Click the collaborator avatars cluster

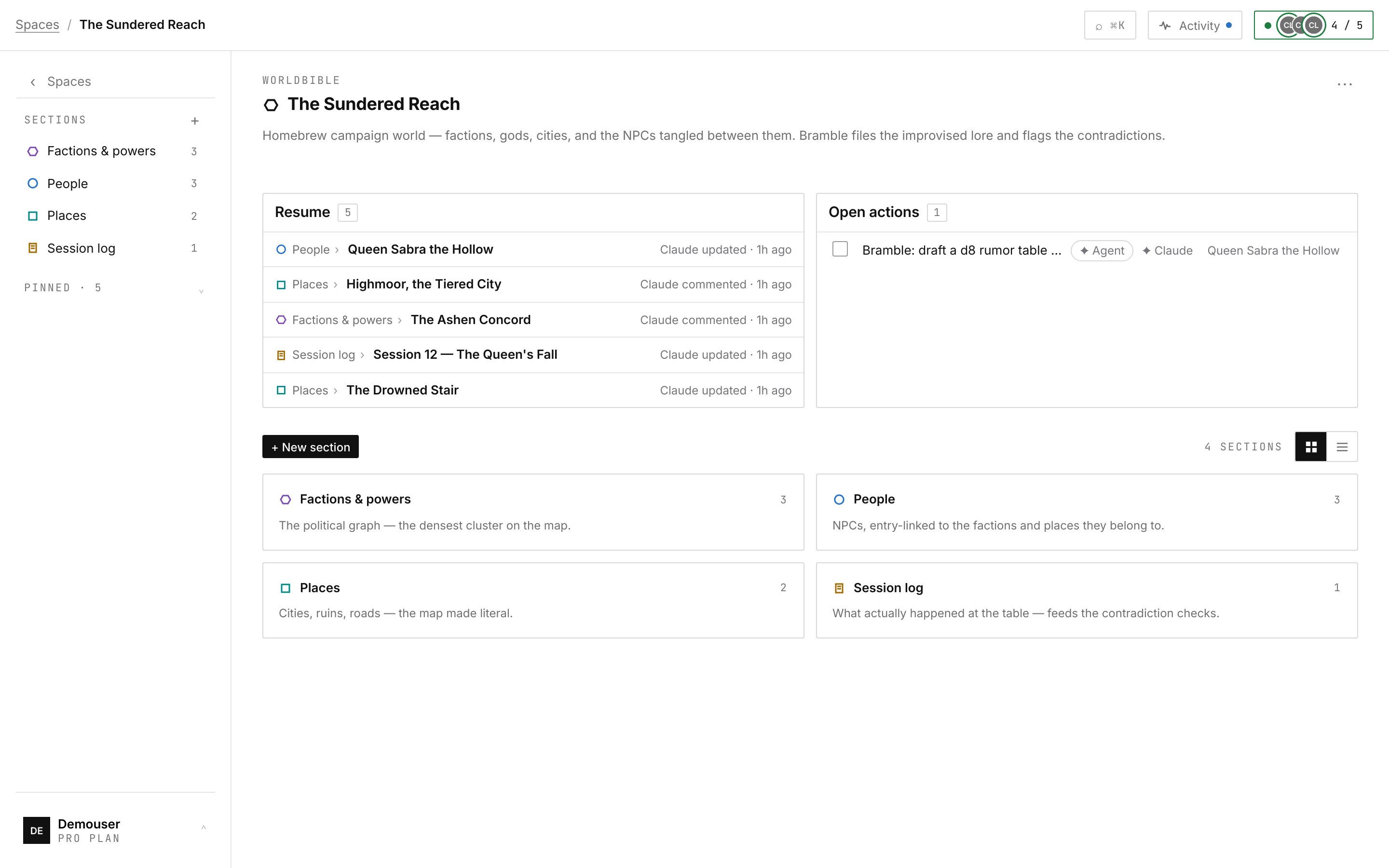tap(1301, 25)
